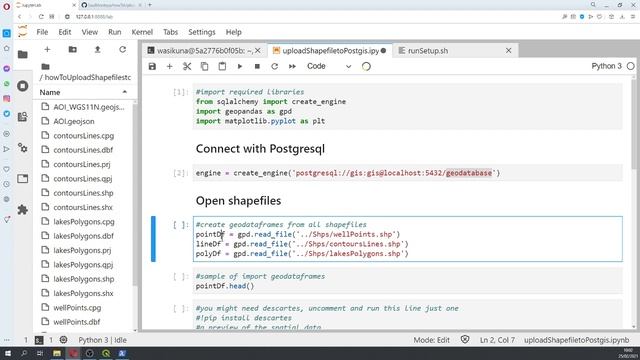The height and width of the screenshot is (360, 640).
Task: Open the Settings menu
Action: (x=202, y=32)
